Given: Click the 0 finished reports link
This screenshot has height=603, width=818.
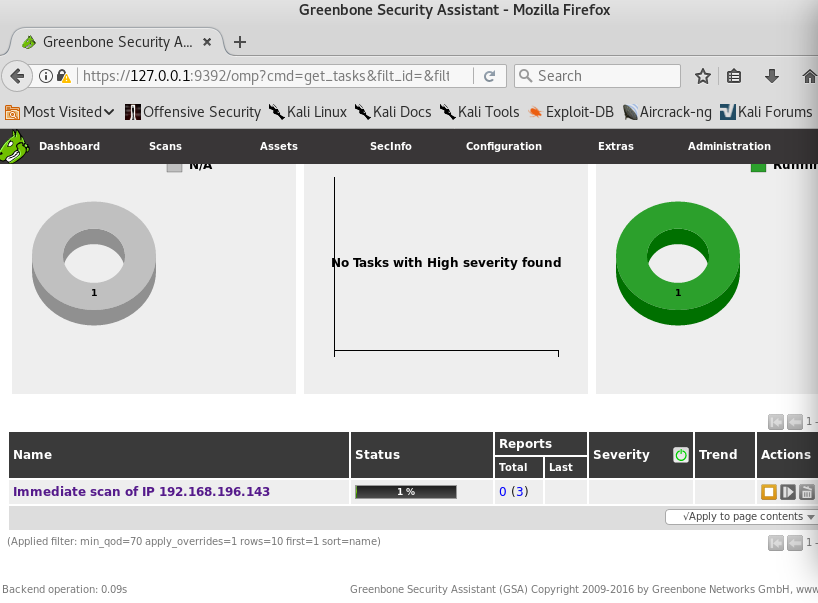Looking at the screenshot, I should (x=502, y=492).
